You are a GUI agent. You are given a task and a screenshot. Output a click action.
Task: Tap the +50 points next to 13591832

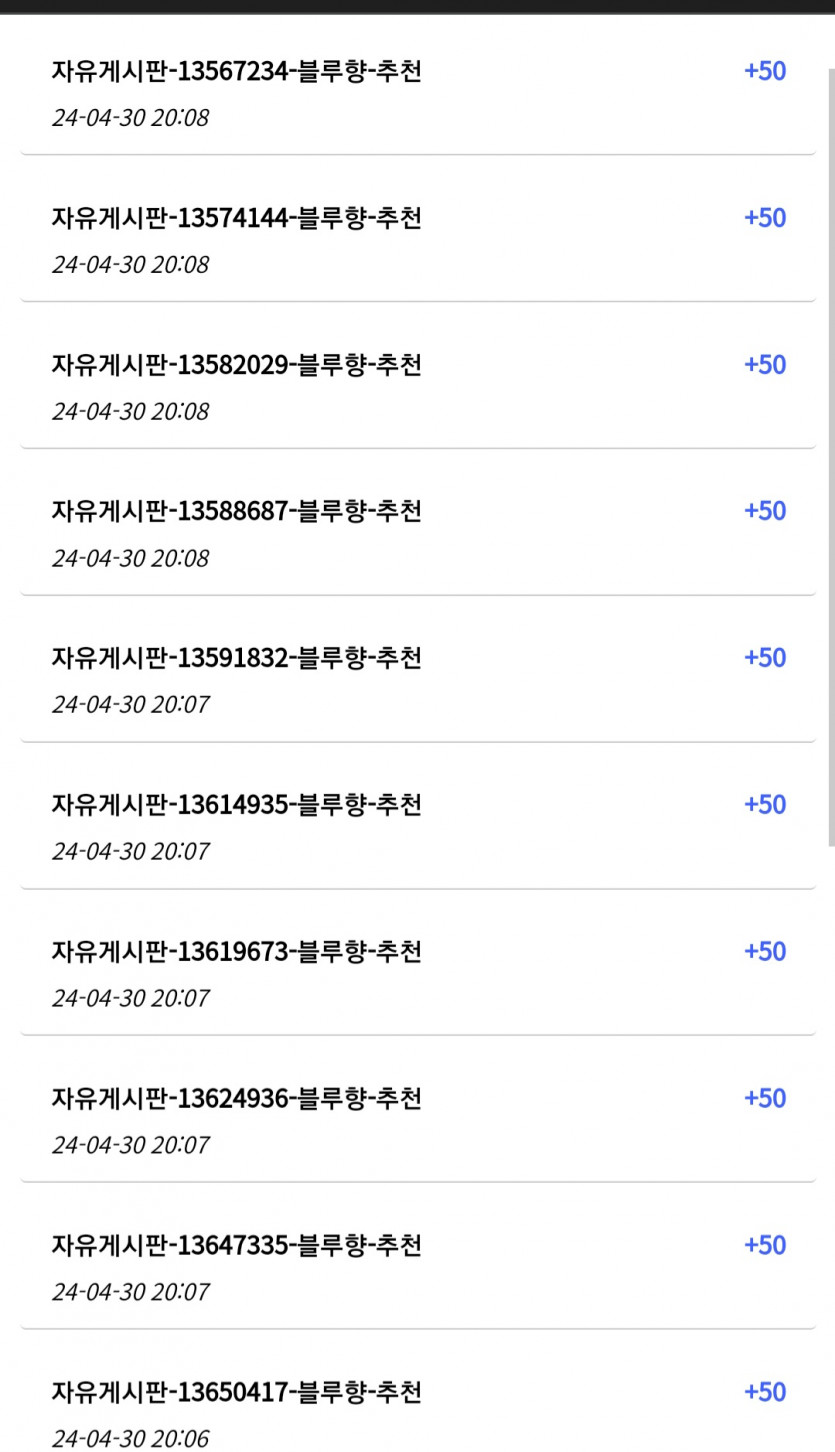pyautogui.click(x=765, y=658)
